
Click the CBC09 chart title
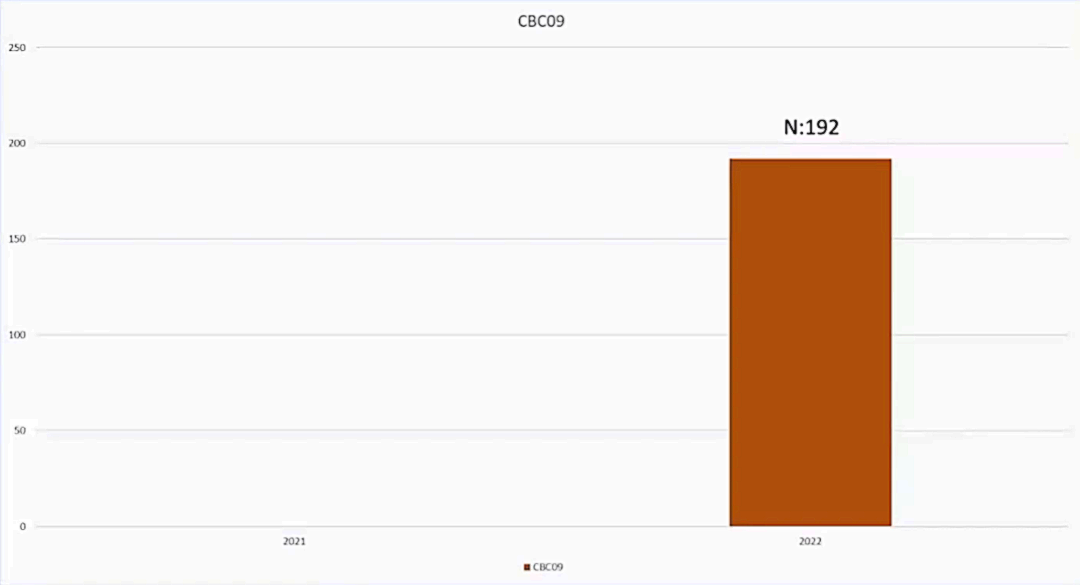point(541,21)
